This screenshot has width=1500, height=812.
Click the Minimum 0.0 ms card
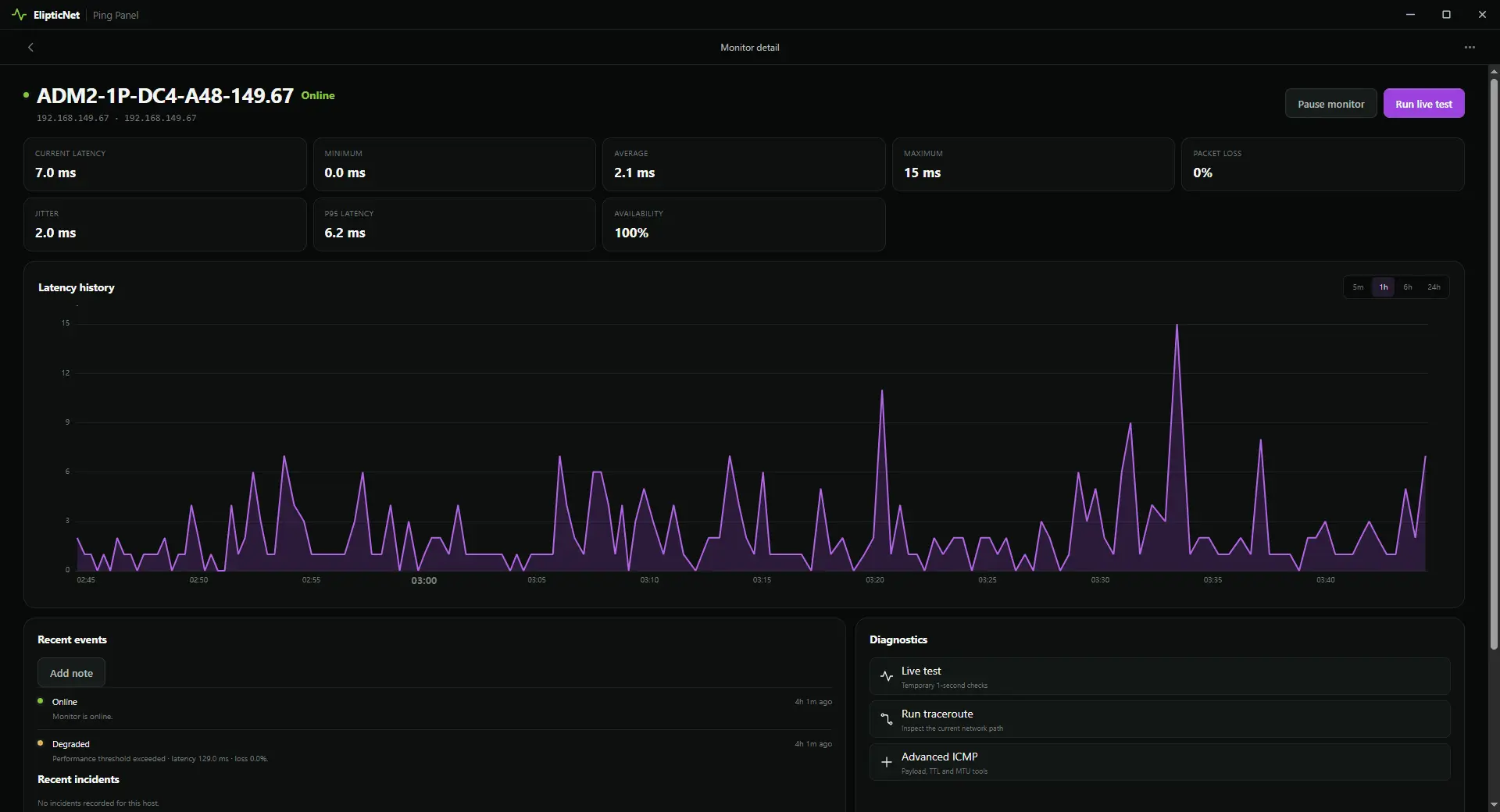coord(455,165)
